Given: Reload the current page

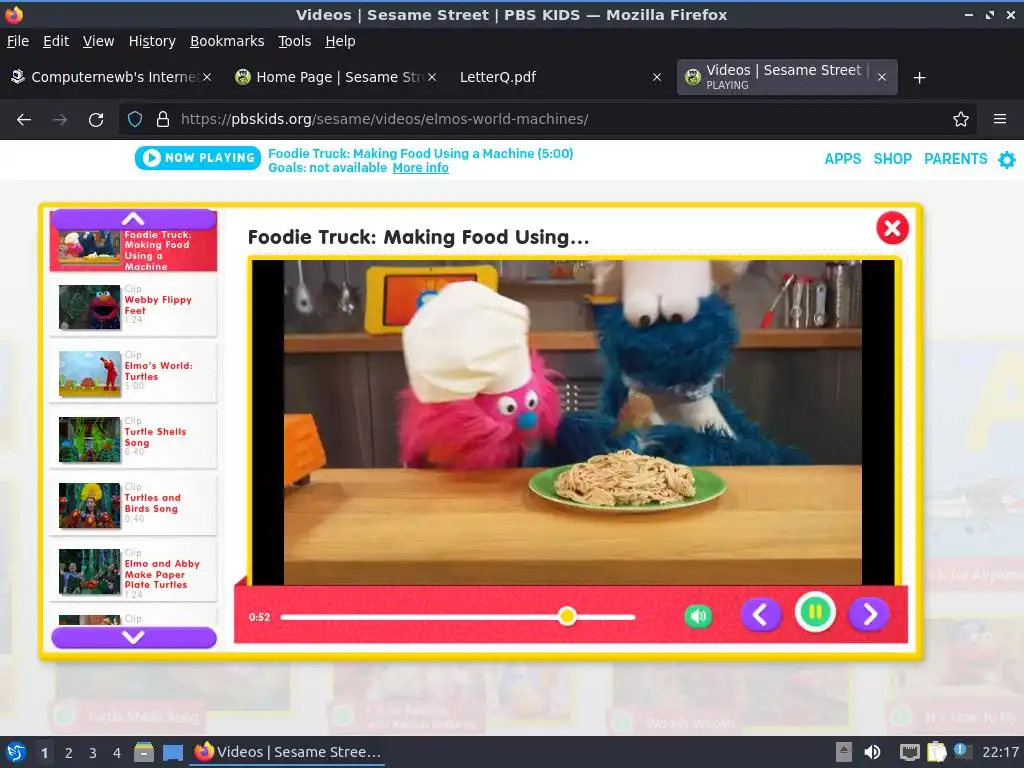Looking at the screenshot, I should [x=96, y=120].
